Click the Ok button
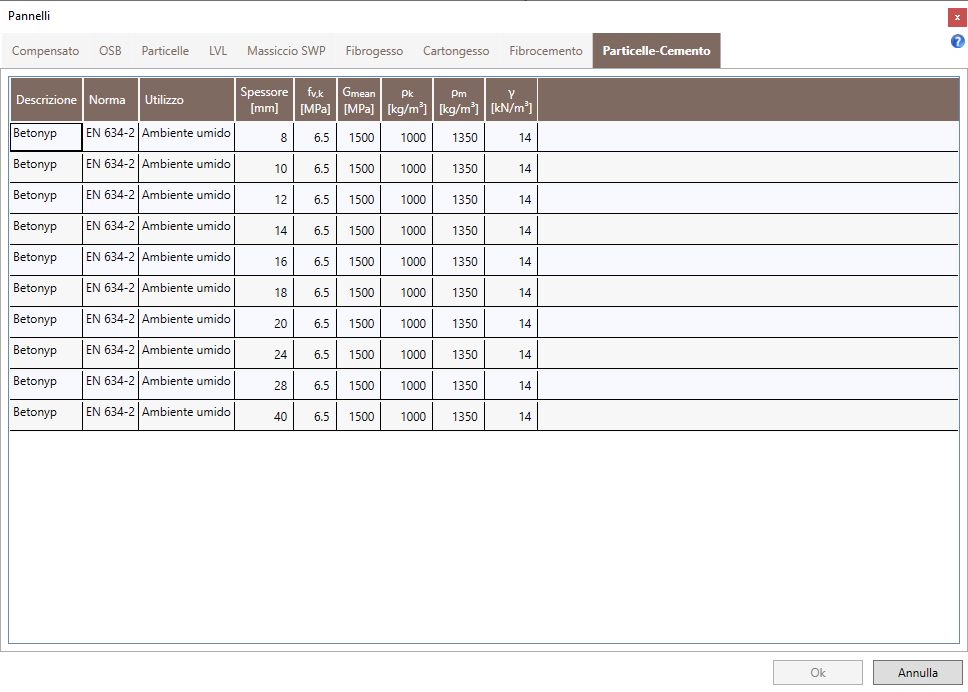The image size is (968, 692). [817, 672]
